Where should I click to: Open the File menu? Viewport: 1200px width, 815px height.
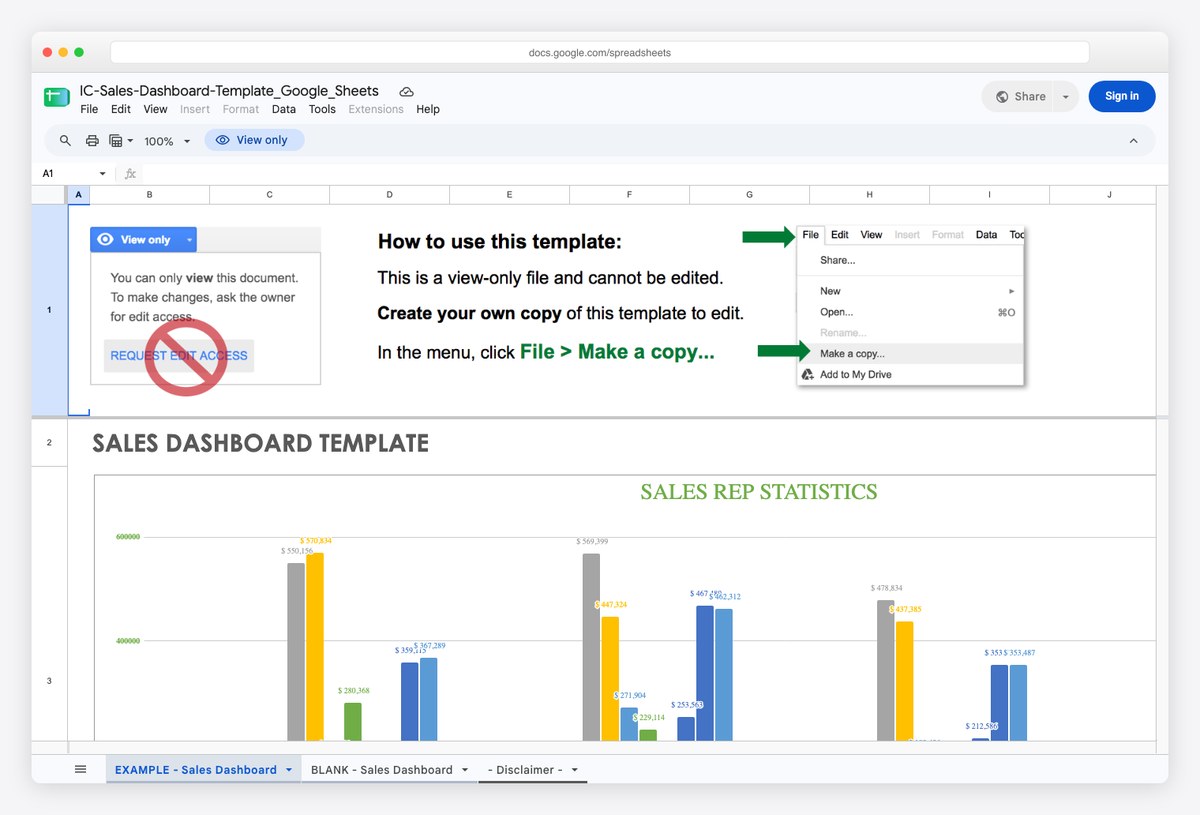pyautogui.click(x=89, y=109)
